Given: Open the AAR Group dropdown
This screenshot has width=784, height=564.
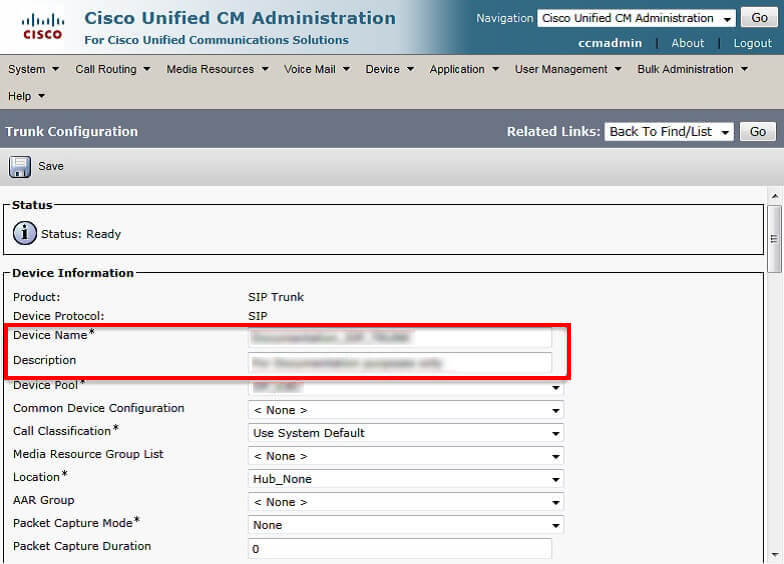Looking at the screenshot, I should pos(406,502).
